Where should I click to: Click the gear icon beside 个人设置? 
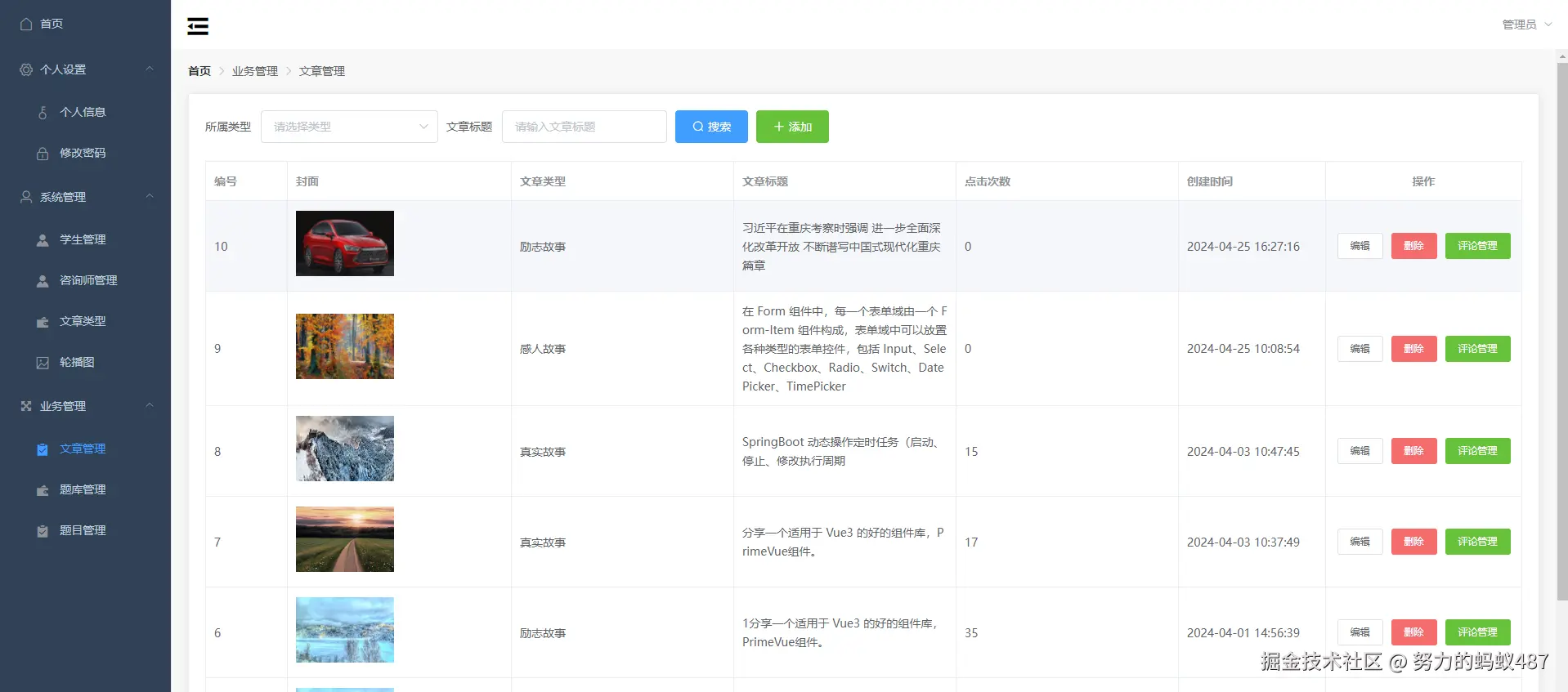point(26,69)
